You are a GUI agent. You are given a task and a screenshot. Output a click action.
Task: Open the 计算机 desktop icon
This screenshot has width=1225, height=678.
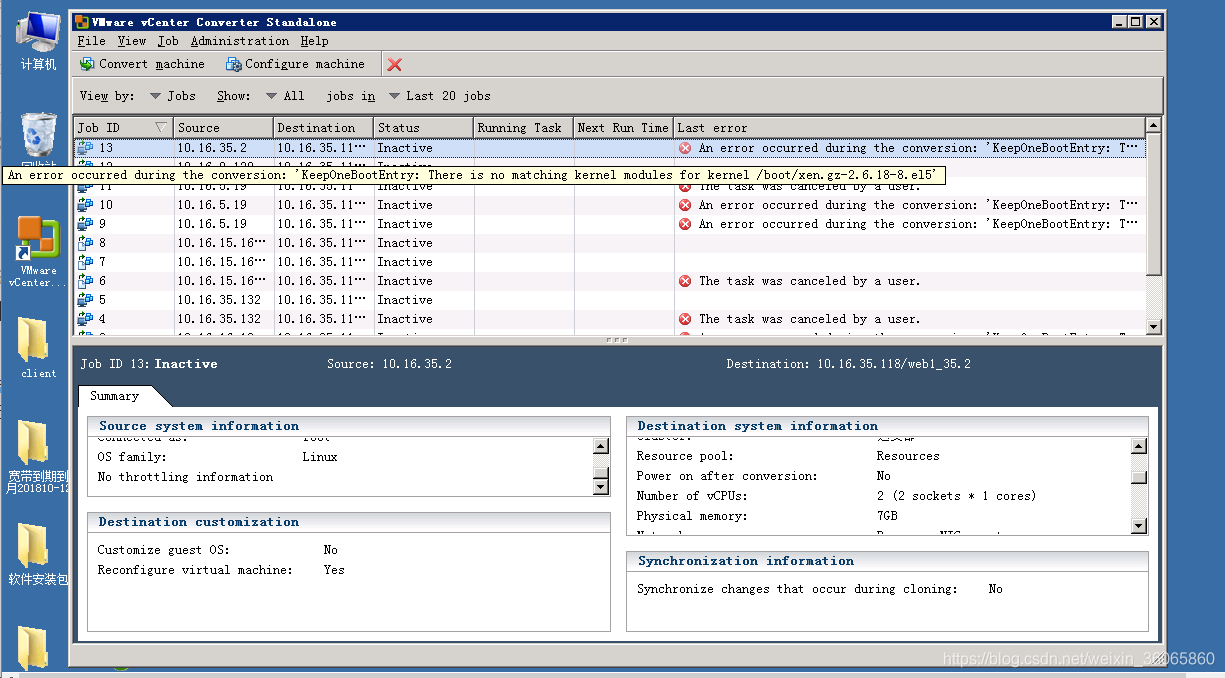pyautogui.click(x=38, y=43)
